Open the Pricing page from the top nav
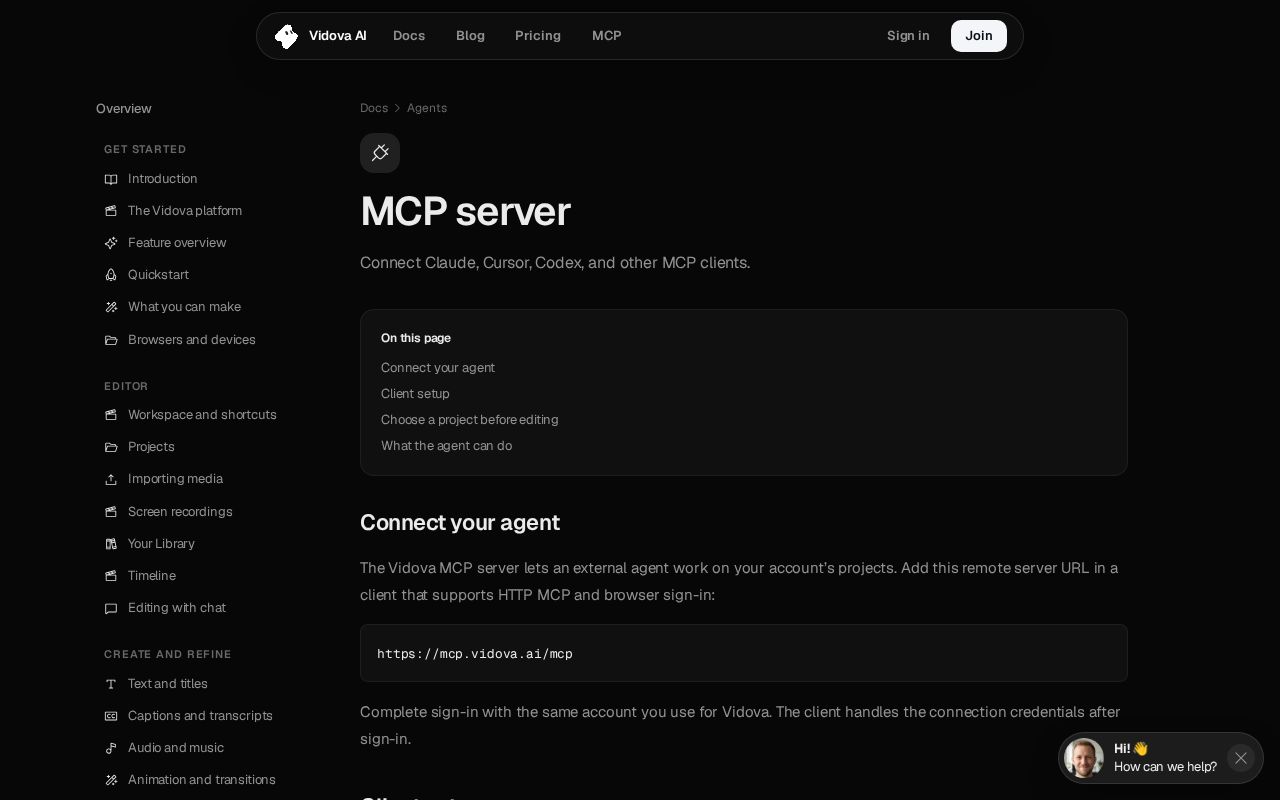The width and height of the screenshot is (1280, 800). (x=538, y=36)
